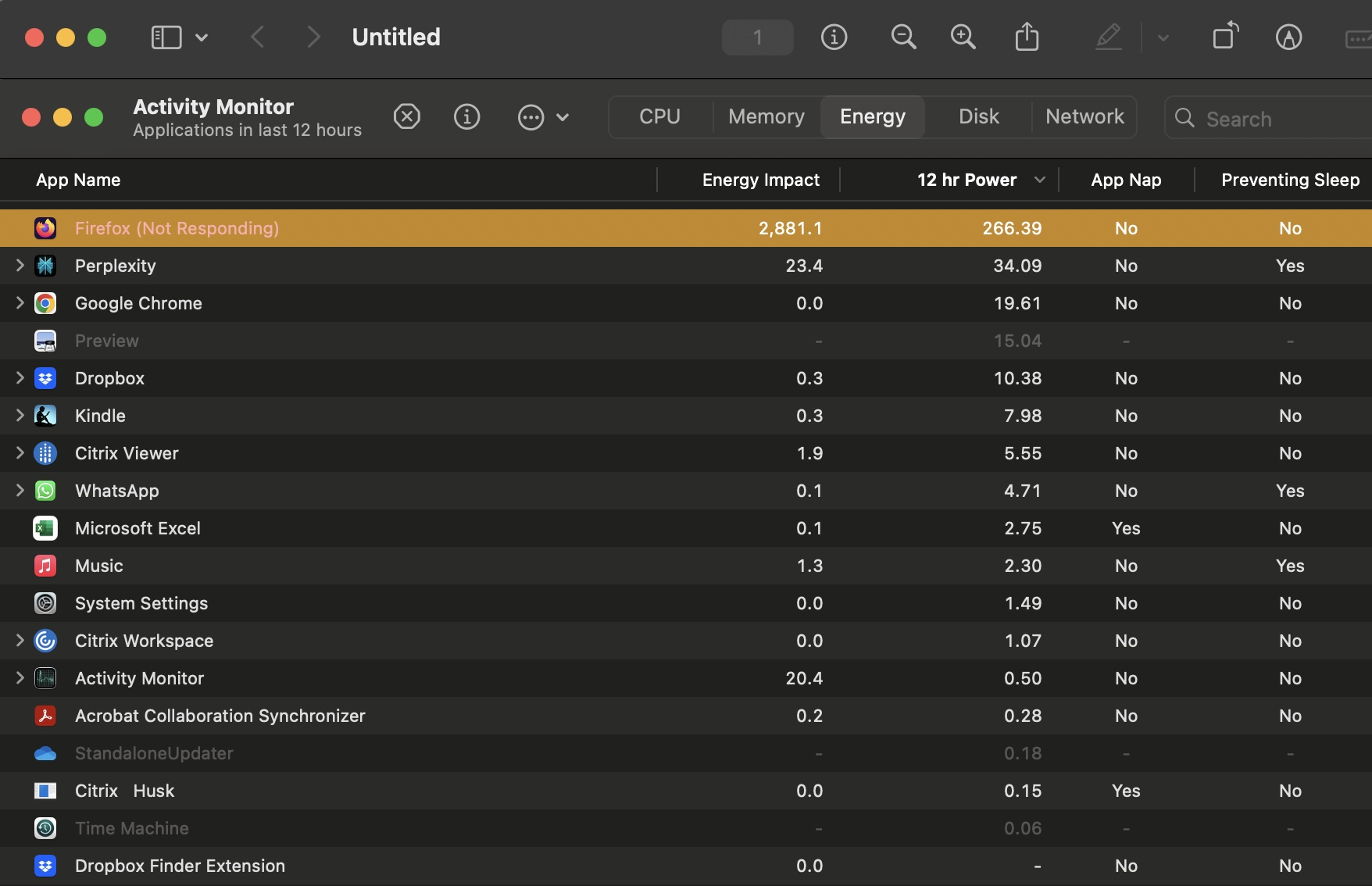Sort by Preventing Sleep column header
1372x886 pixels.
click(x=1290, y=180)
